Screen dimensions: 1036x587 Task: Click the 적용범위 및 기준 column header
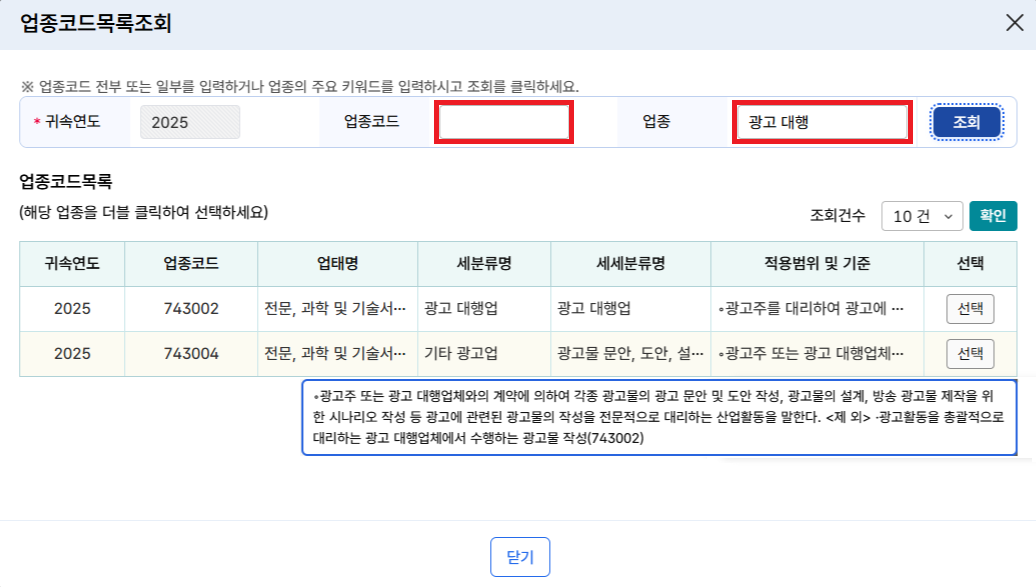[x=816, y=264]
